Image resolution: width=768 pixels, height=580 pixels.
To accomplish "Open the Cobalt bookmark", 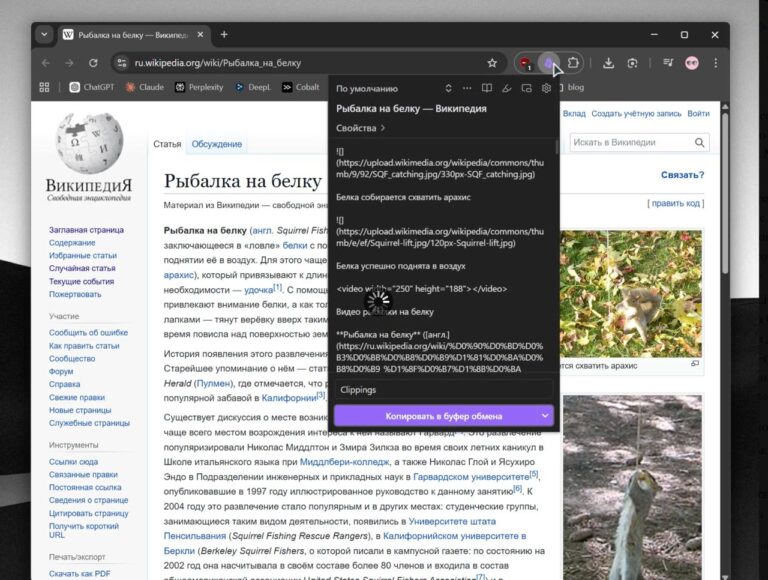I will coord(301,87).
